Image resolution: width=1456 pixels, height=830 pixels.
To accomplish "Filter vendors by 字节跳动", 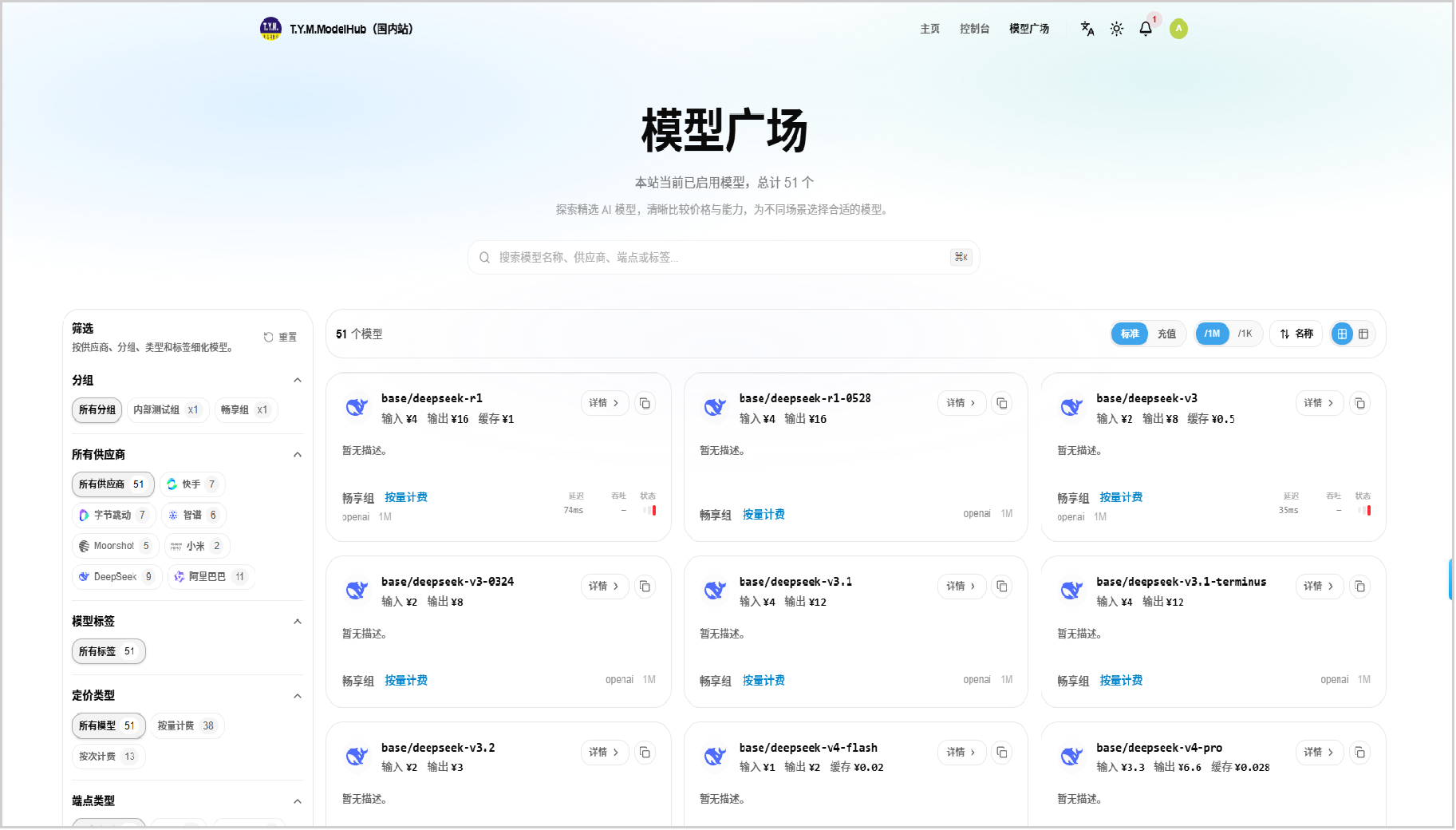I will pos(112,516).
